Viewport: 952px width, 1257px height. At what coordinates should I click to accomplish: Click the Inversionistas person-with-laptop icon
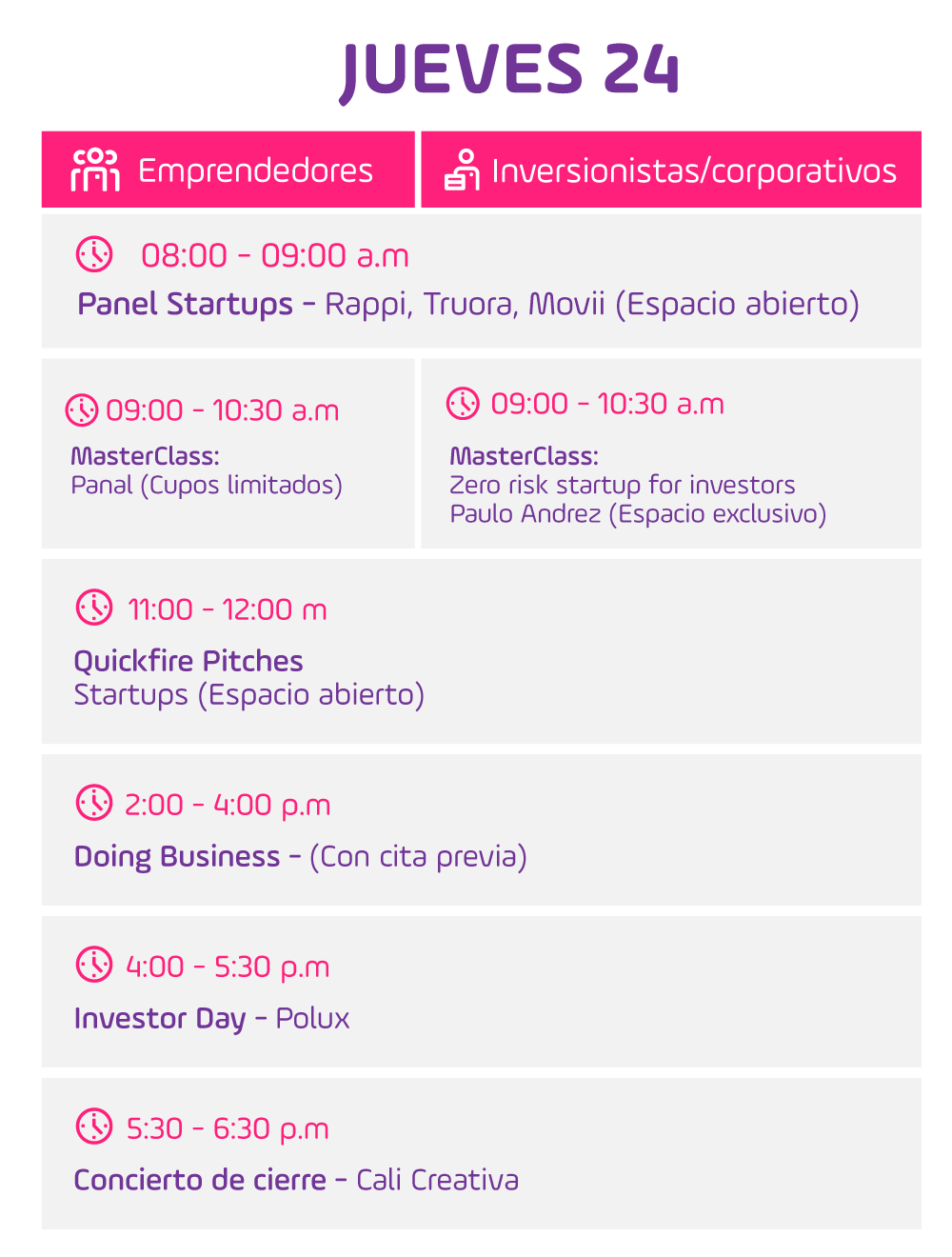[x=463, y=170]
